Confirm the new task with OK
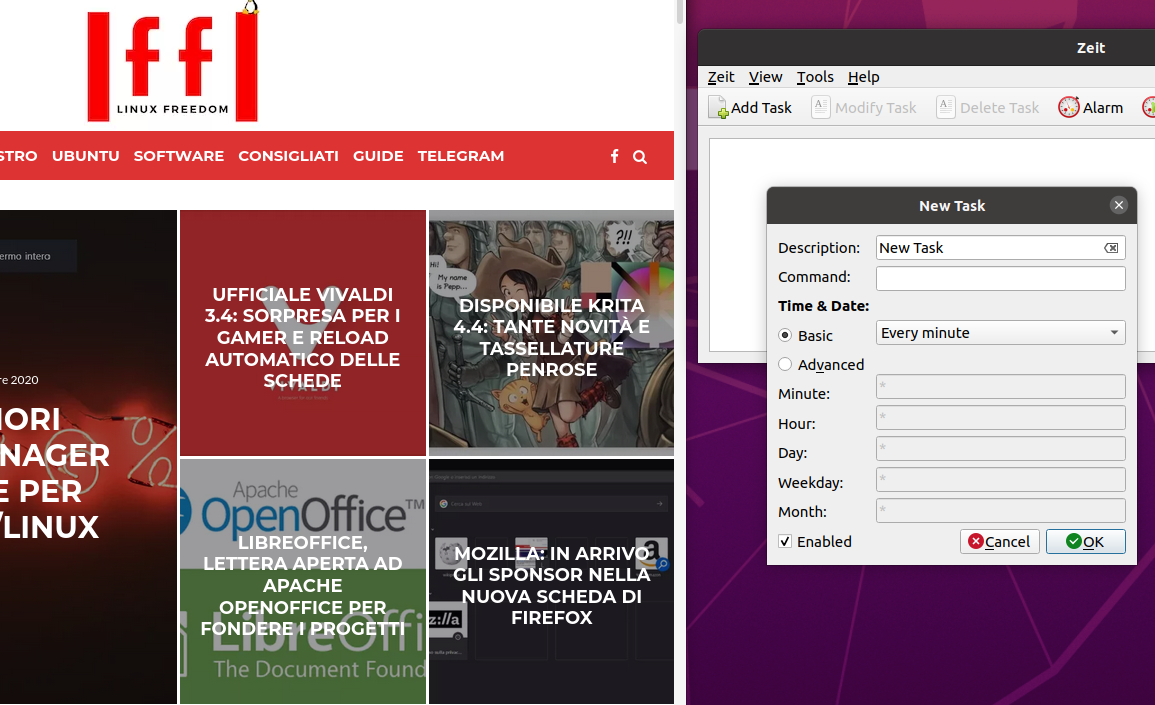Image resolution: width=1155 pixels, height=705 pixels. [x=1085, y=541]
